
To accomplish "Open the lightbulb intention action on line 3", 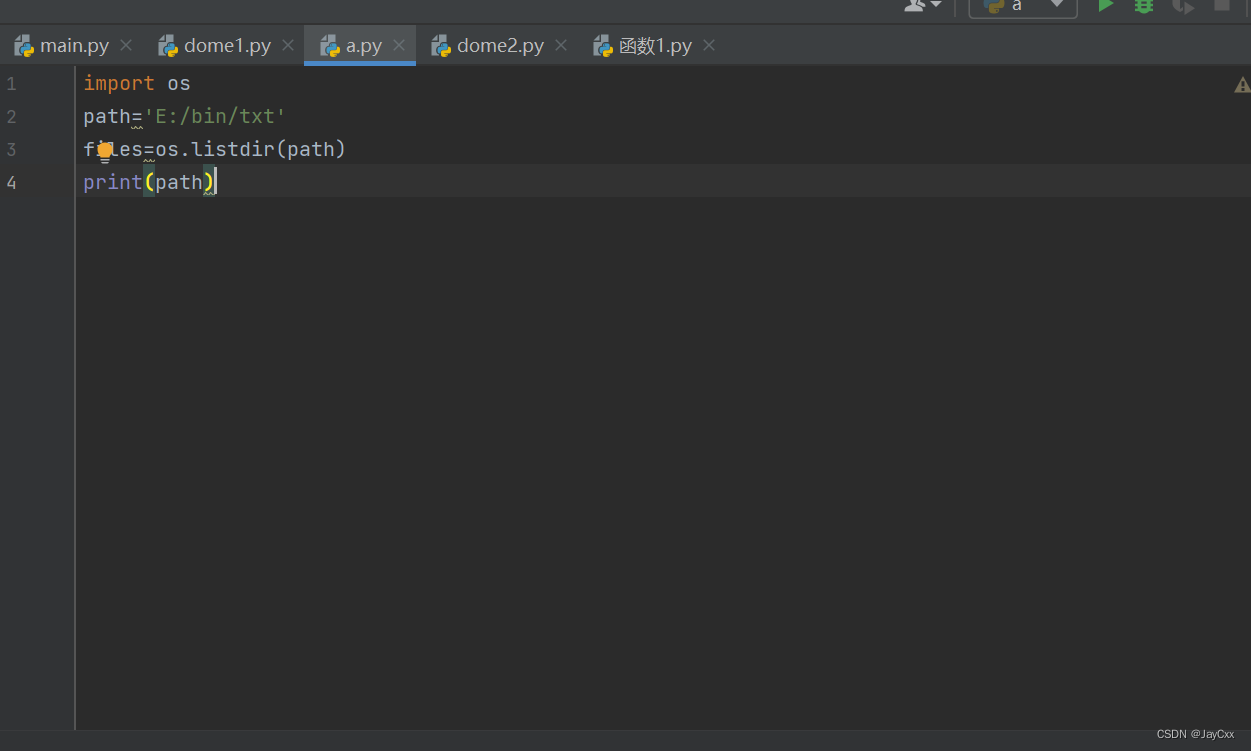I will [105, 150].
